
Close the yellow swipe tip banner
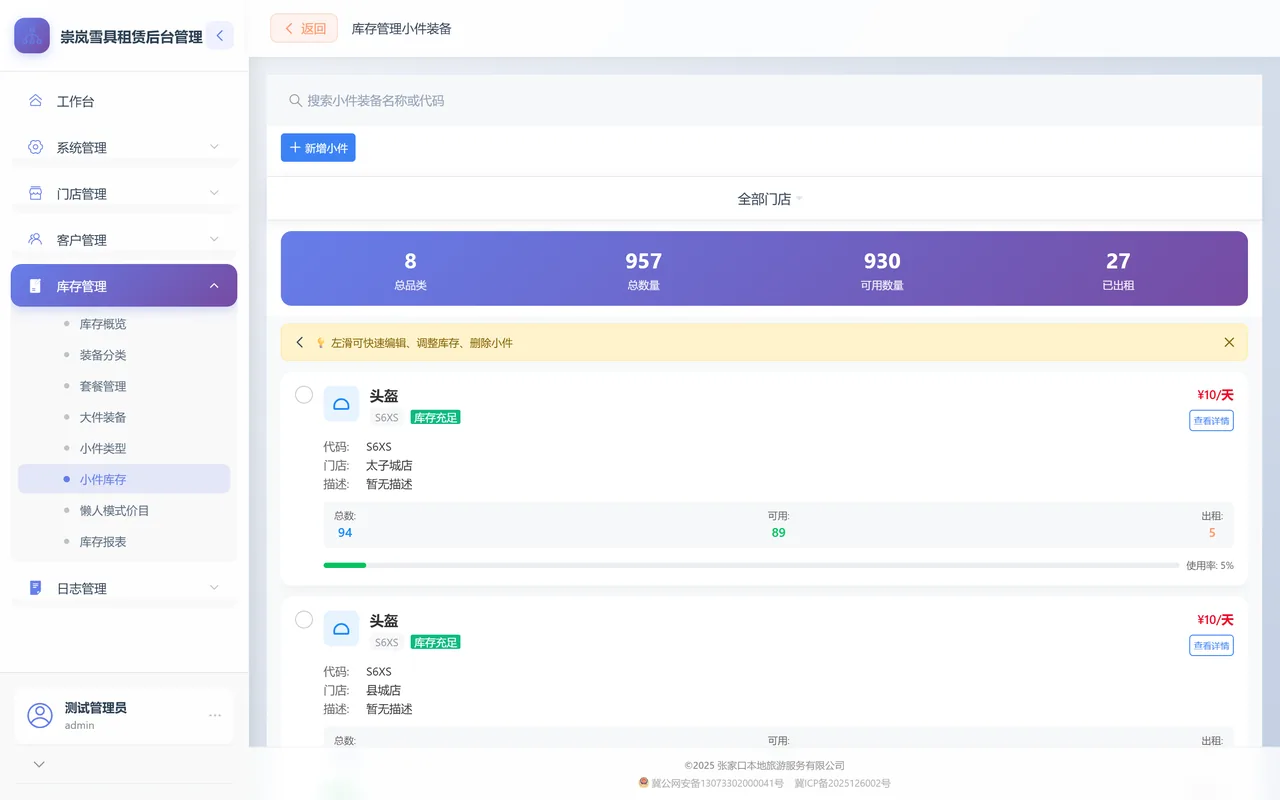click(1229, 342)
